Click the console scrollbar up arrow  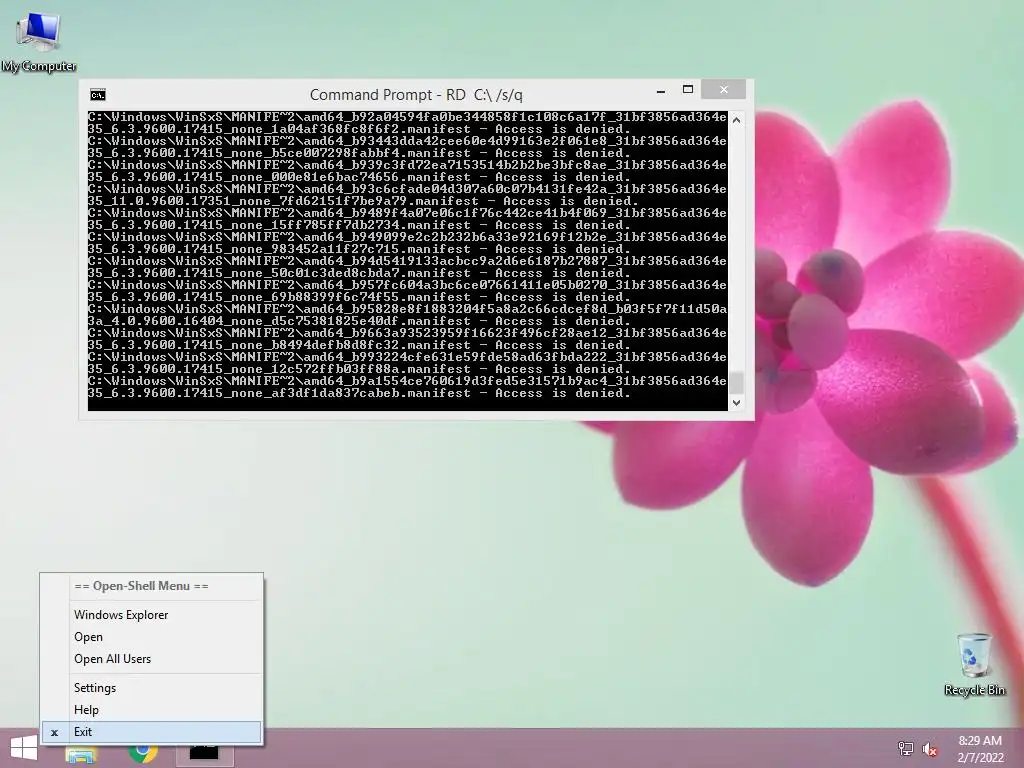(737, 120)
